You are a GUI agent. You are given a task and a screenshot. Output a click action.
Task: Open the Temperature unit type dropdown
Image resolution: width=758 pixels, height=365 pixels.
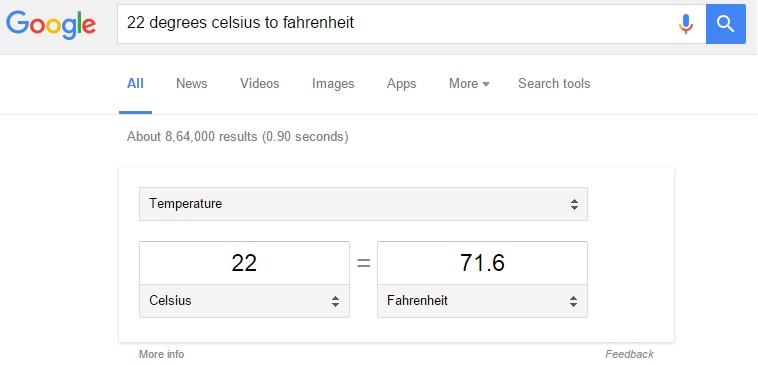tap(364, 204)
